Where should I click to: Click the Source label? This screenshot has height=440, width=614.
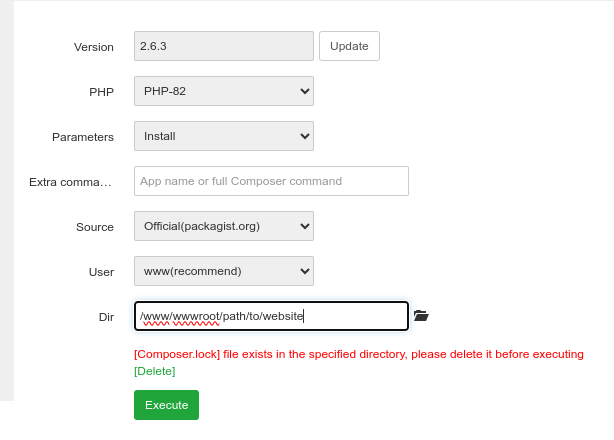click(x=95, y=227)
